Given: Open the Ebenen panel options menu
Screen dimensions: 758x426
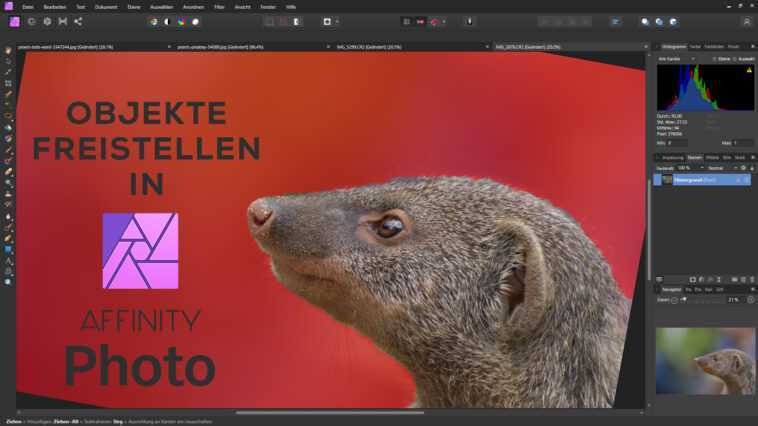Looking at the screenshot, I should (x=752, y=158).
